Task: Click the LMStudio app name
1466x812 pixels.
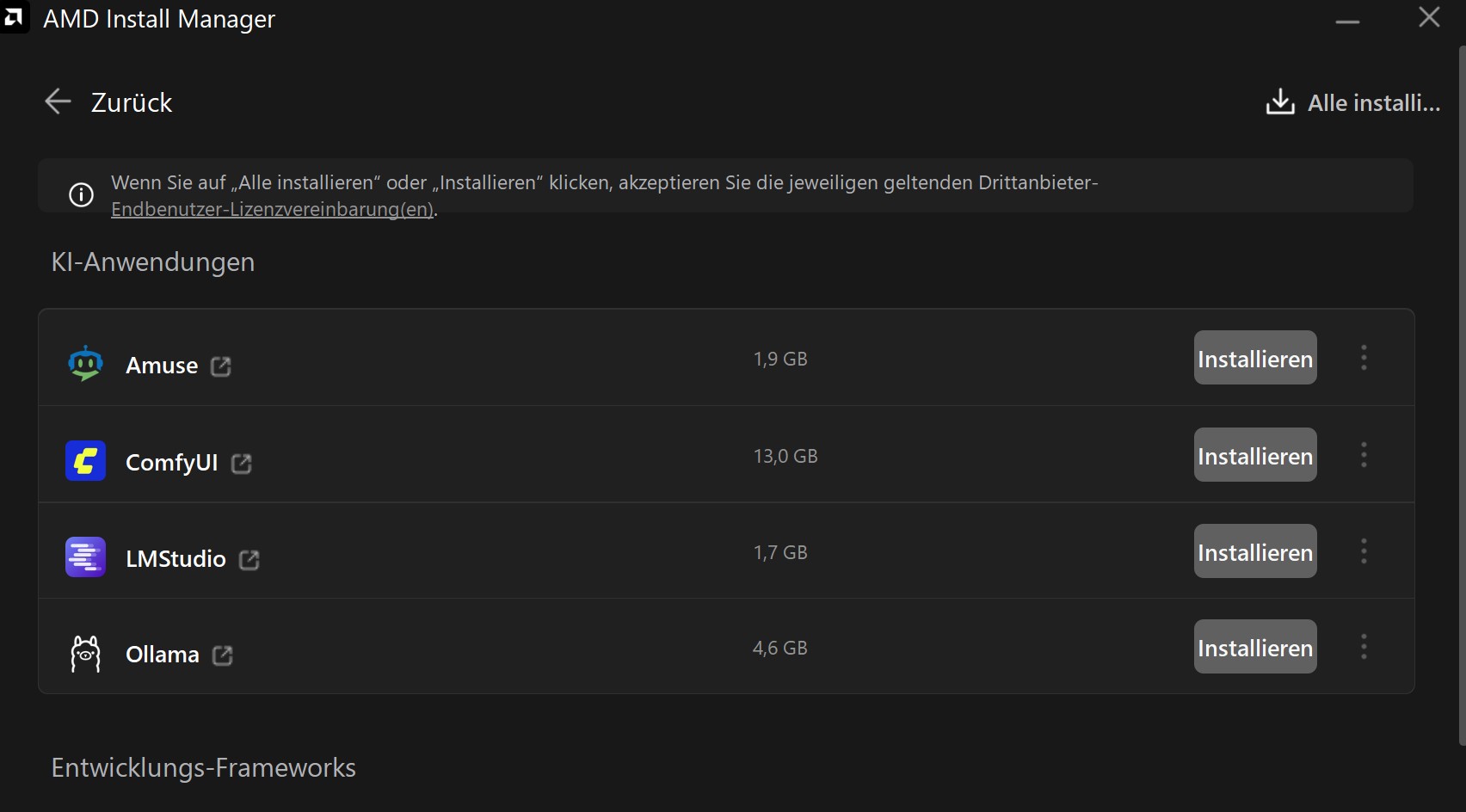Action: click(x=176, y=559)
